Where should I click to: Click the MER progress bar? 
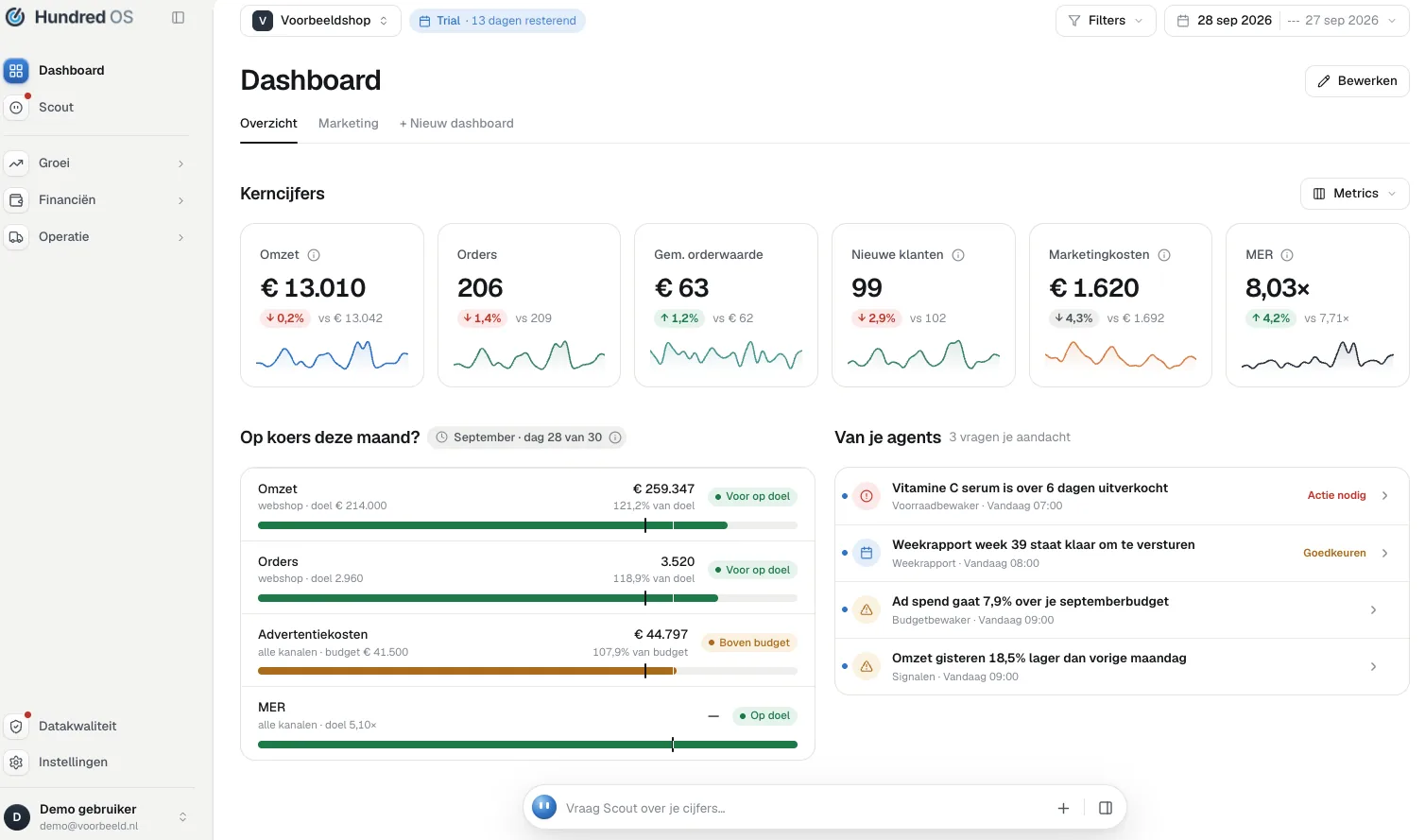tap(527, 745)
